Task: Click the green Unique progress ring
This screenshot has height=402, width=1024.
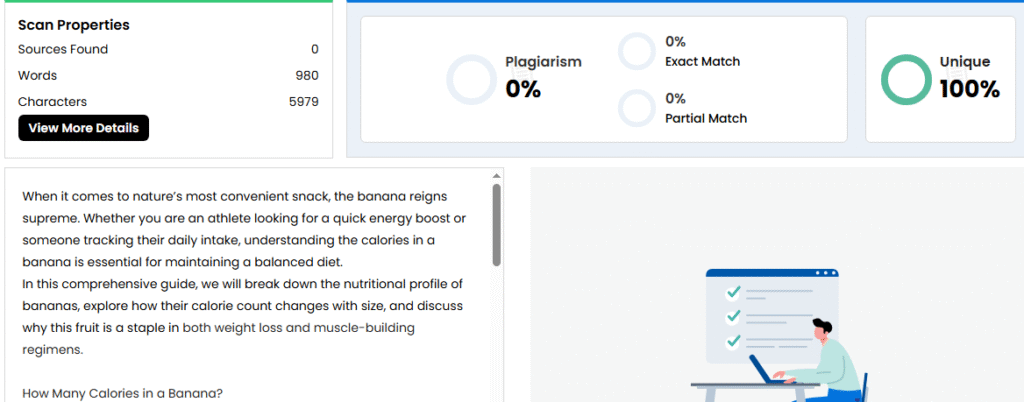Action: coord(906,79)
